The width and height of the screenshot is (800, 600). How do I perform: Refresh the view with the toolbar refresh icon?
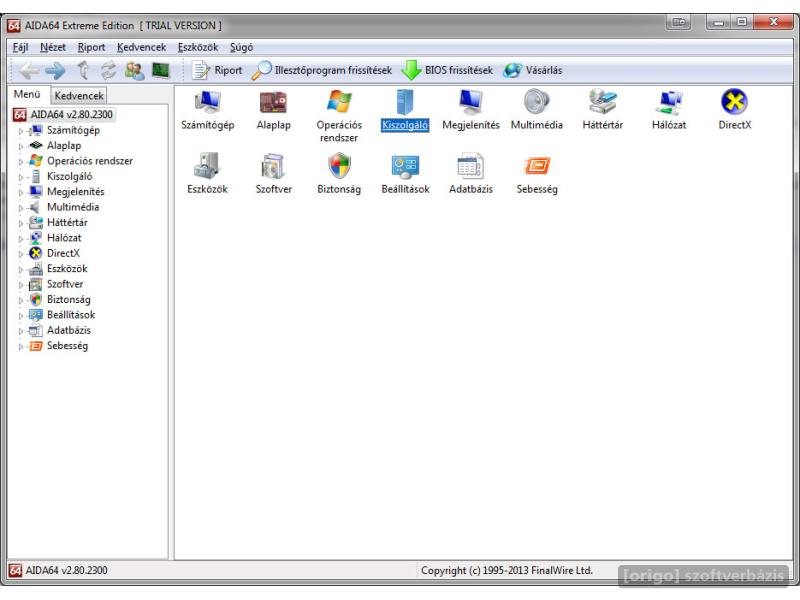tap(108, 70)
